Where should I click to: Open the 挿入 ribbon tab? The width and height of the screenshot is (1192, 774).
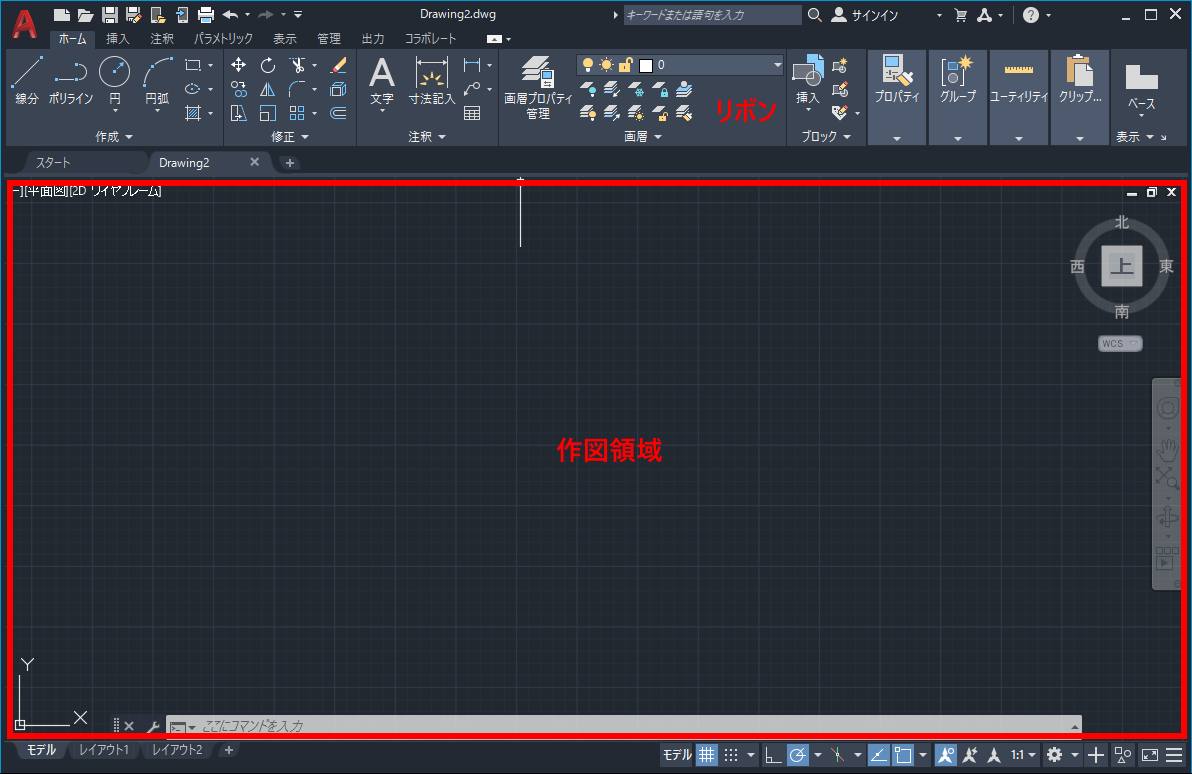(x=117, y=39)
